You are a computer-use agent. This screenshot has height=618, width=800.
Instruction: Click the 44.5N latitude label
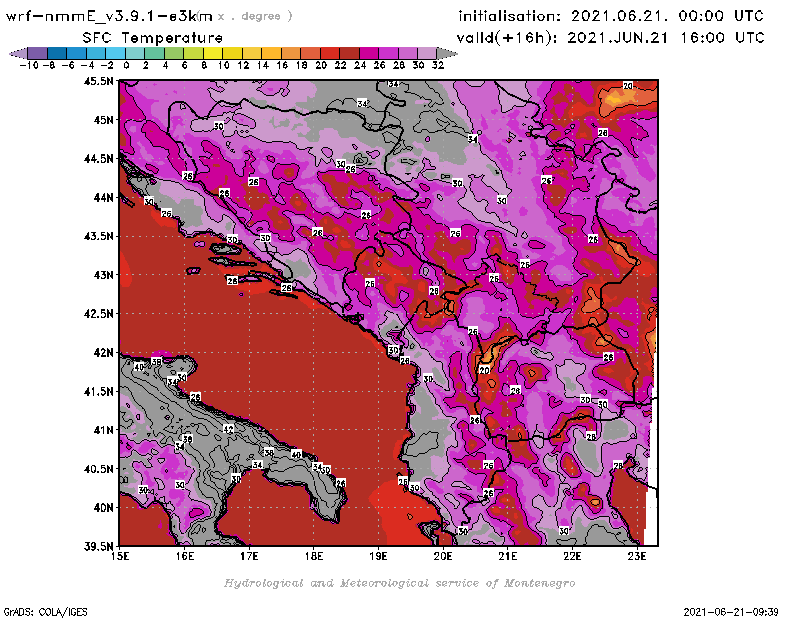point(98,159)
